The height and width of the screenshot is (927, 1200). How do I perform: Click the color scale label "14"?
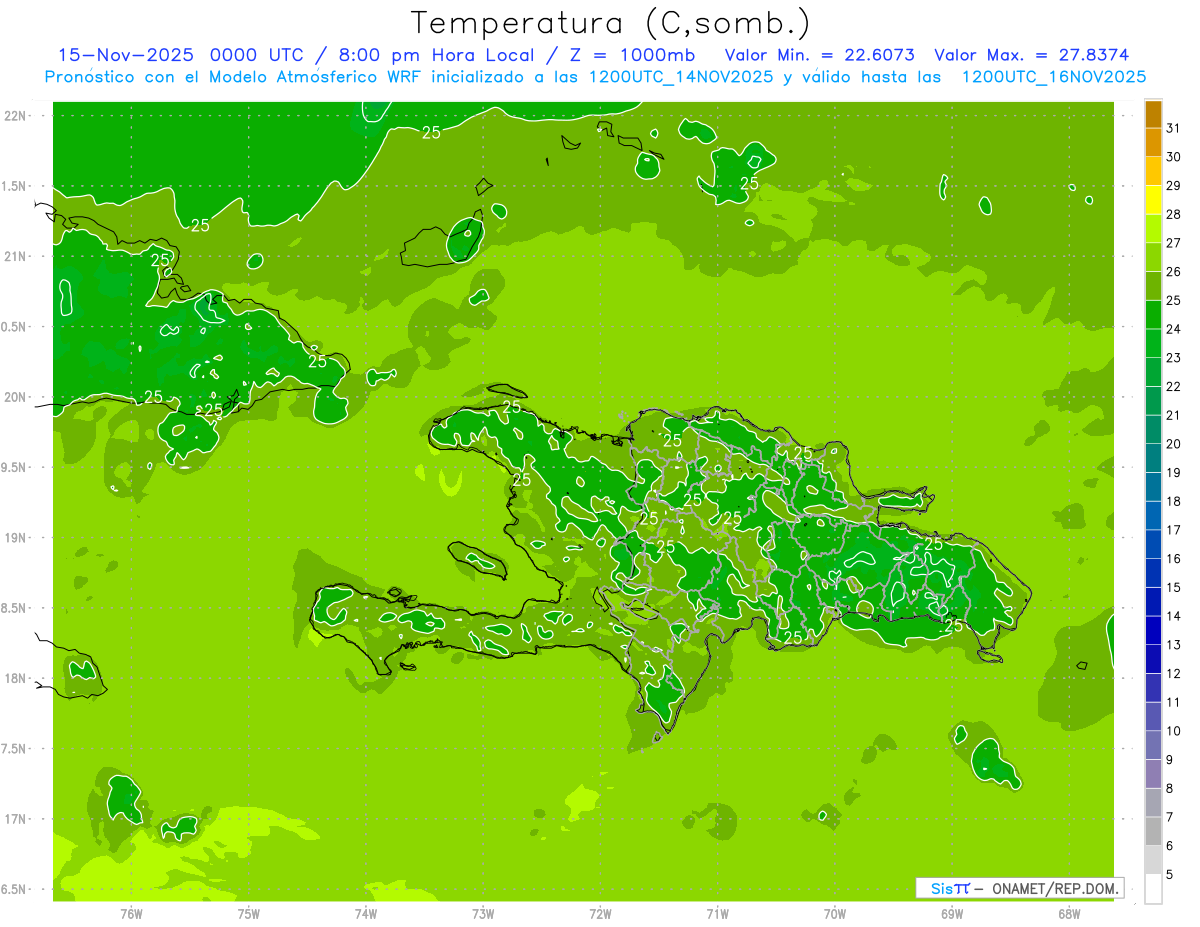pyautogui.click(x=1173, y=616)
